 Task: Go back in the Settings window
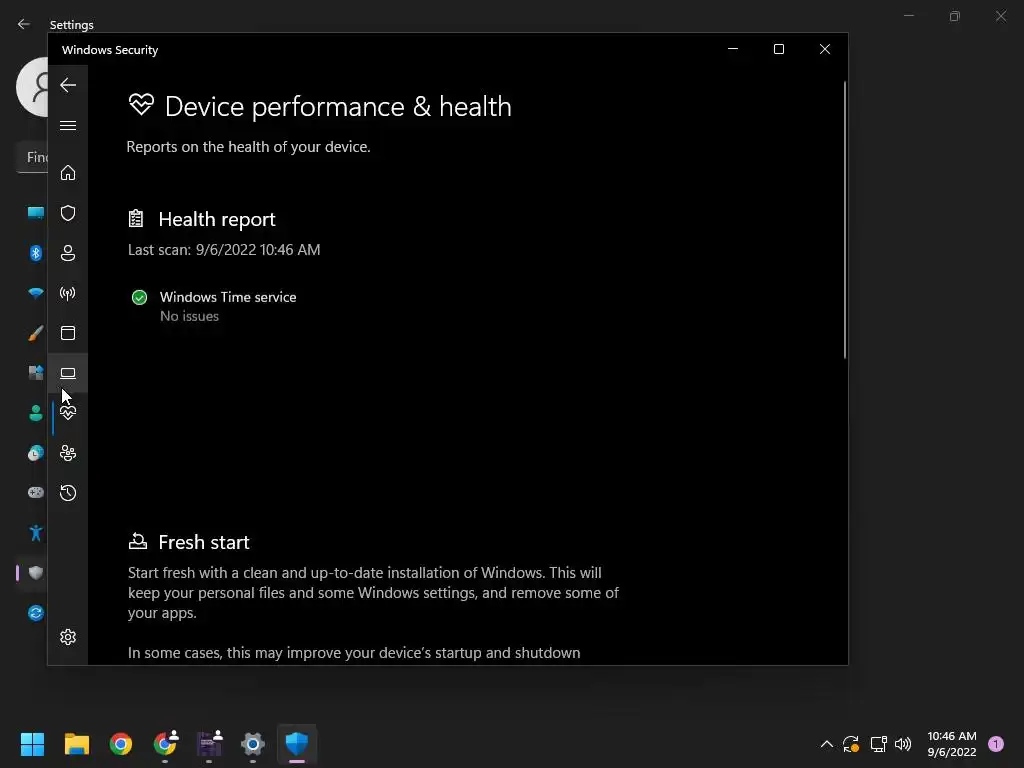24,24
